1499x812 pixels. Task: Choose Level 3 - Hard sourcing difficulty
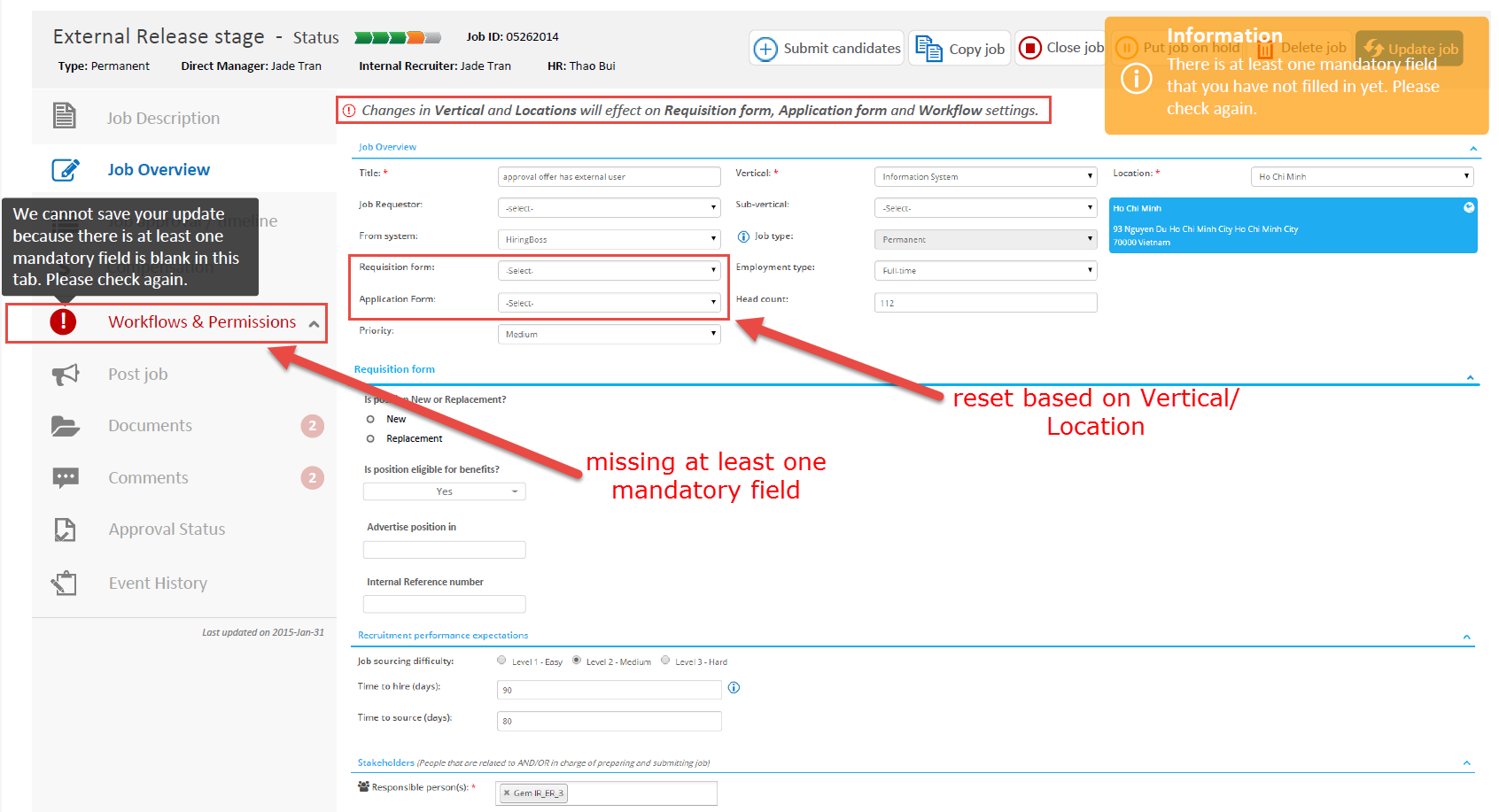tap(665, 661)
